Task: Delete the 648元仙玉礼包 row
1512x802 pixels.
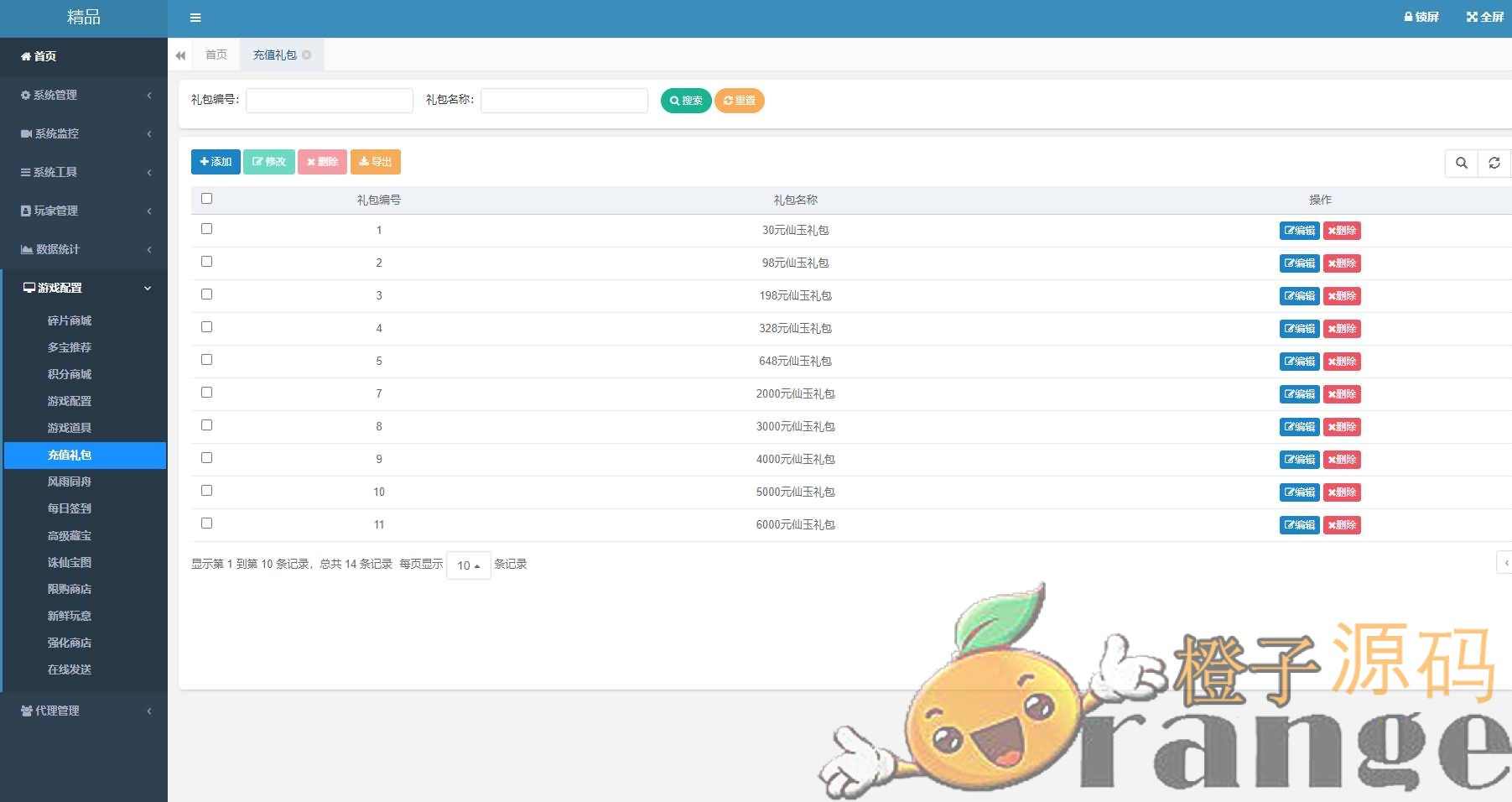Action: point(1342,362)
